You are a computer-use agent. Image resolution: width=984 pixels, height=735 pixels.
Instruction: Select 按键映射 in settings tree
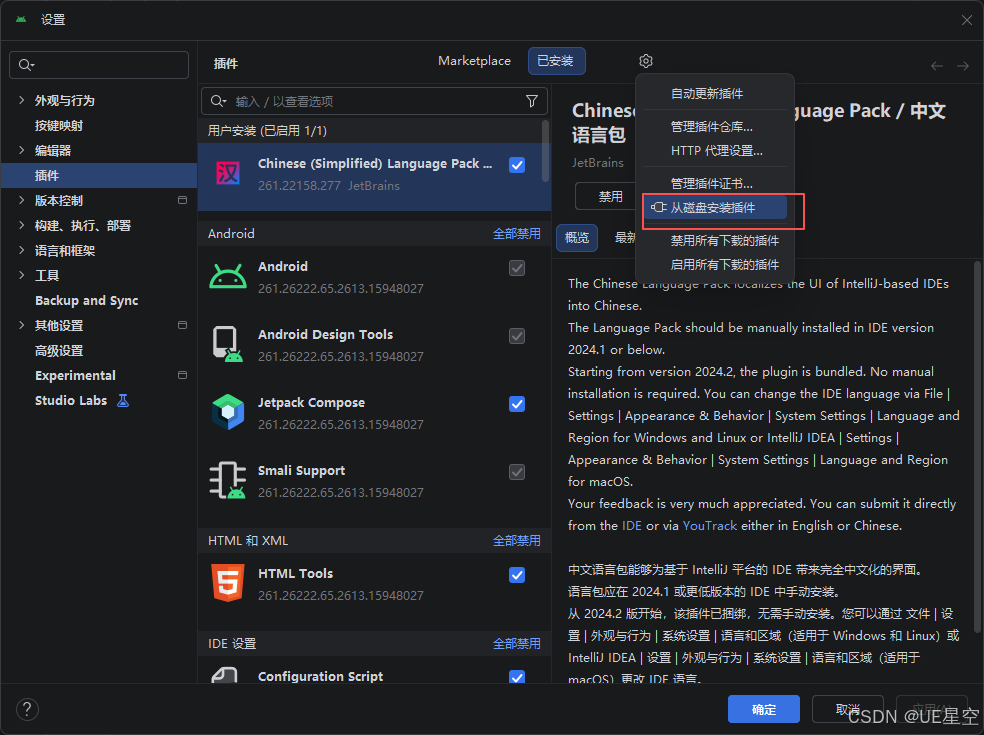(x=59, y=126)
